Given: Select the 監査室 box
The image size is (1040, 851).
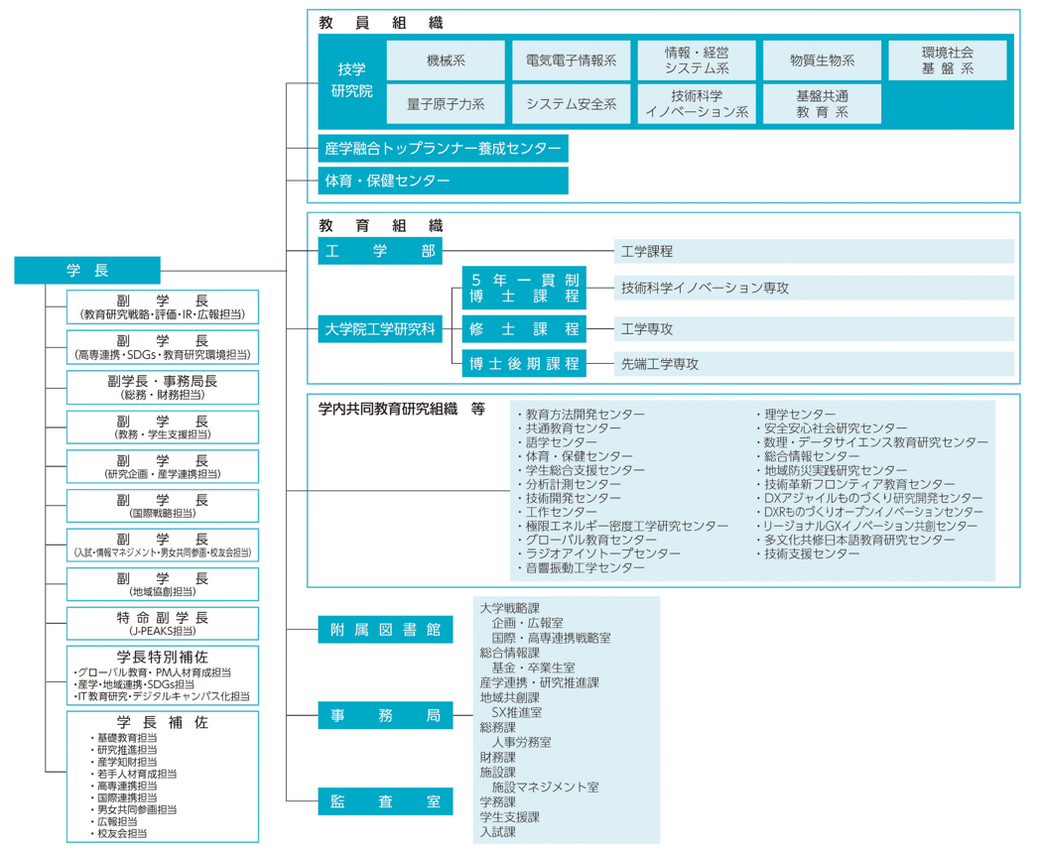Looking at the screenshot, I should click(x=385, y=800).
